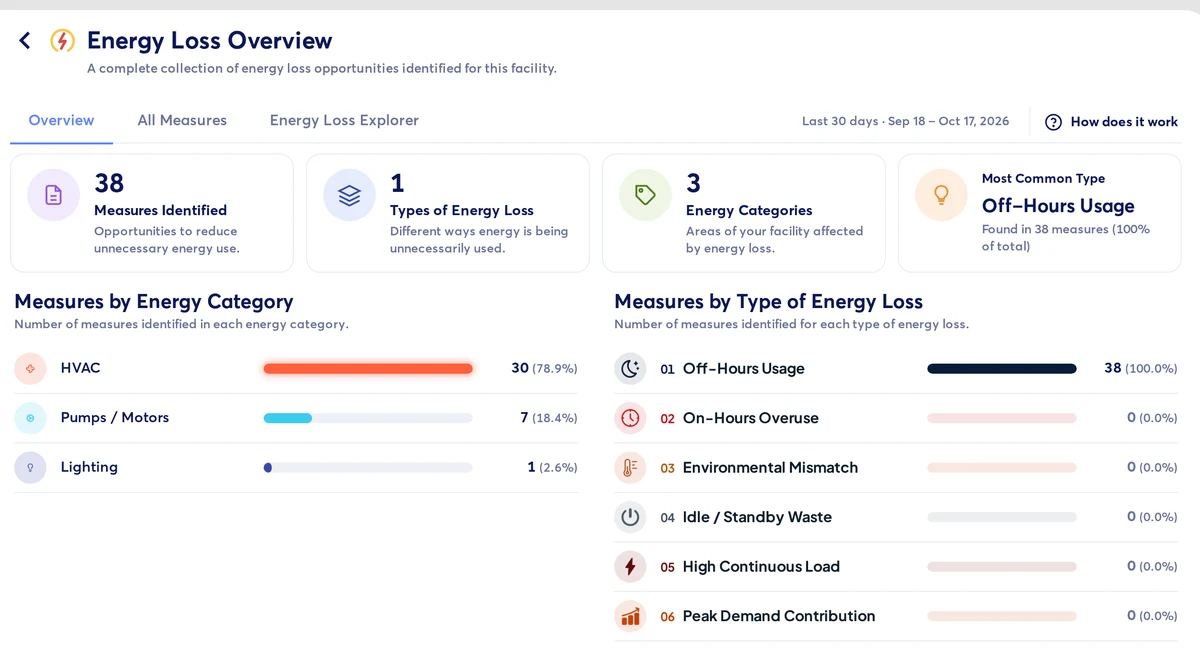Open the All Measures tab
Screen dimensions: 1200x653
click(x=182, y=120)
